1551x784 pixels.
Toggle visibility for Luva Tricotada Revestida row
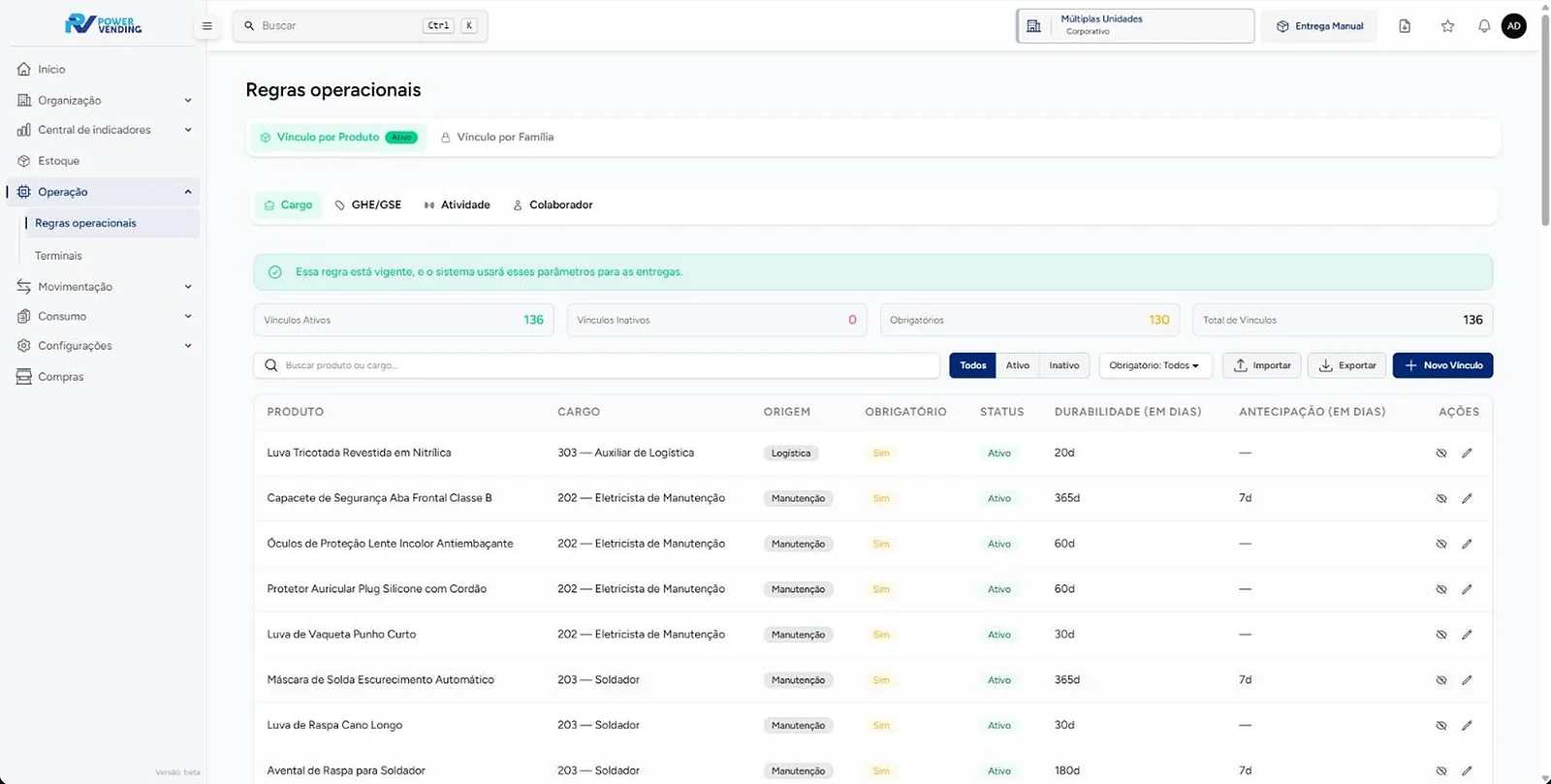coord(1441,453)
